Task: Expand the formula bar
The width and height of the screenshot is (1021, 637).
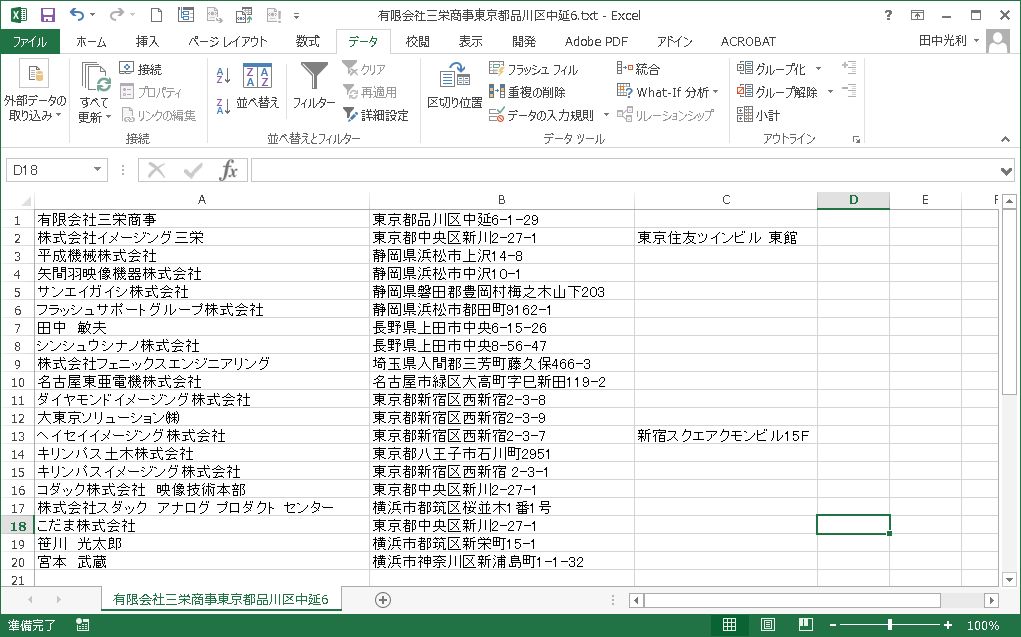Action: (1006, 171)
